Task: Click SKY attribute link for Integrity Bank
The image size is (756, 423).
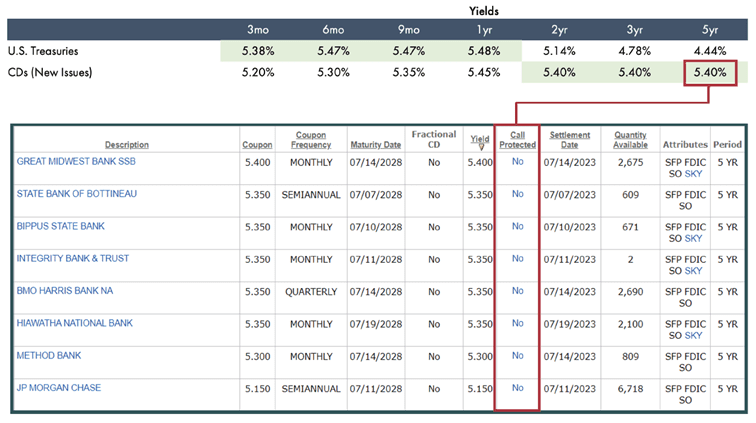Action: pos(693,271)
